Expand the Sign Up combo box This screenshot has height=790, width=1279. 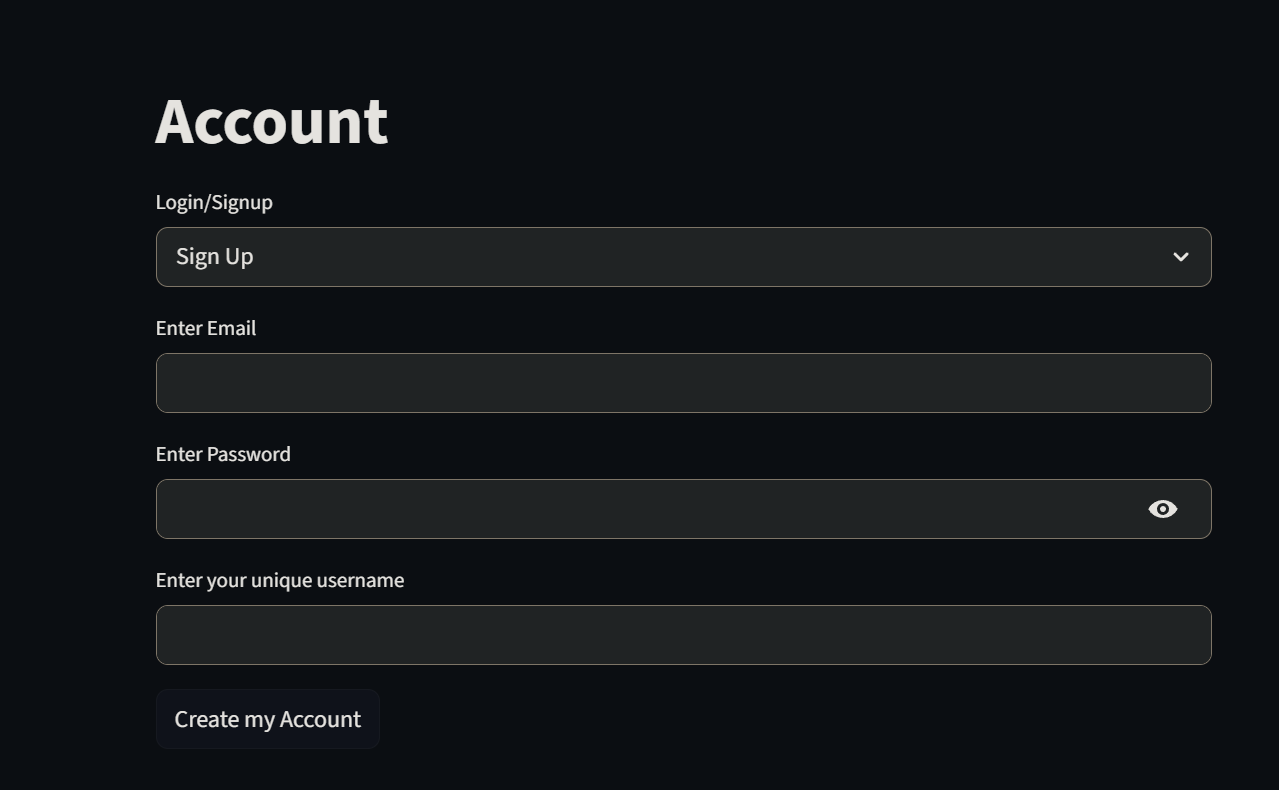[x=683, y=257]
